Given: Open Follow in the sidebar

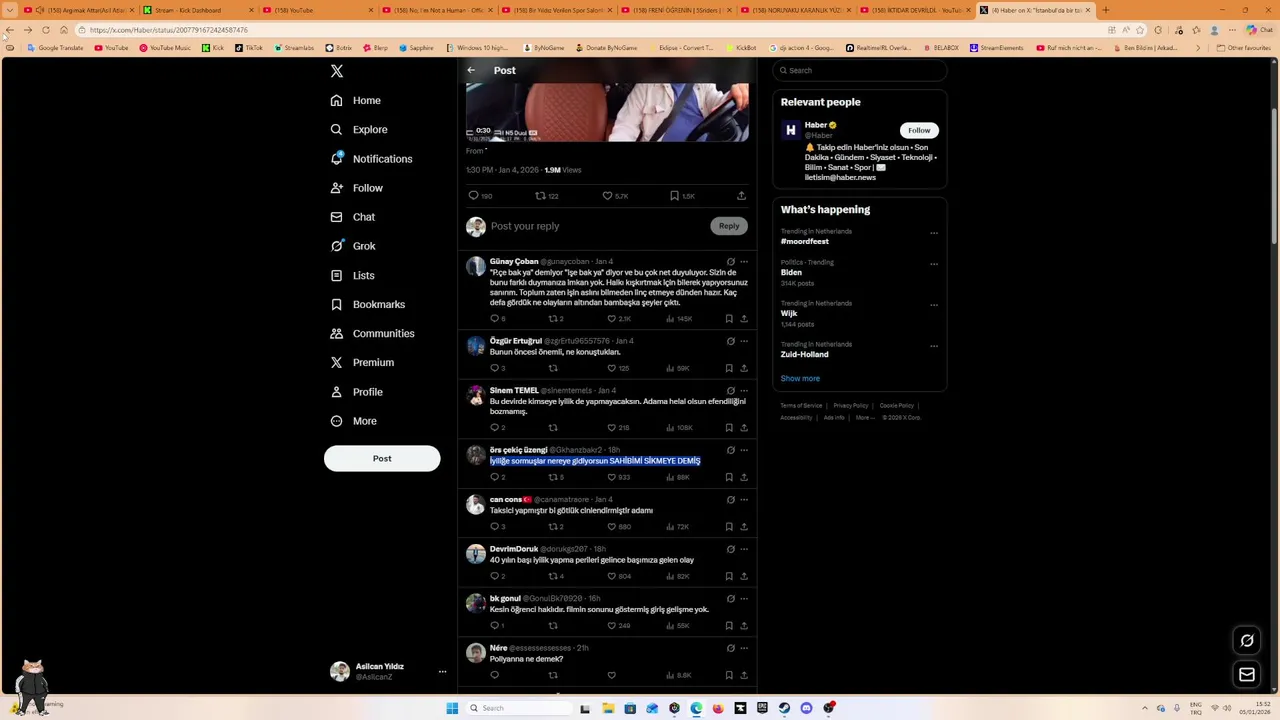Looking at the screenshot, I should pyautogui.click(x=357, y=188).
